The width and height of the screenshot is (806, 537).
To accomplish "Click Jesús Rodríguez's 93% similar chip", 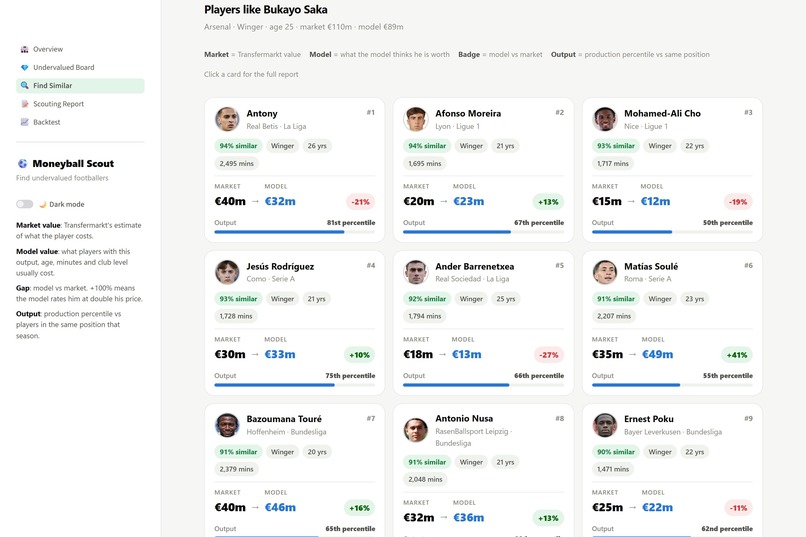I will (x=238, y=299).
